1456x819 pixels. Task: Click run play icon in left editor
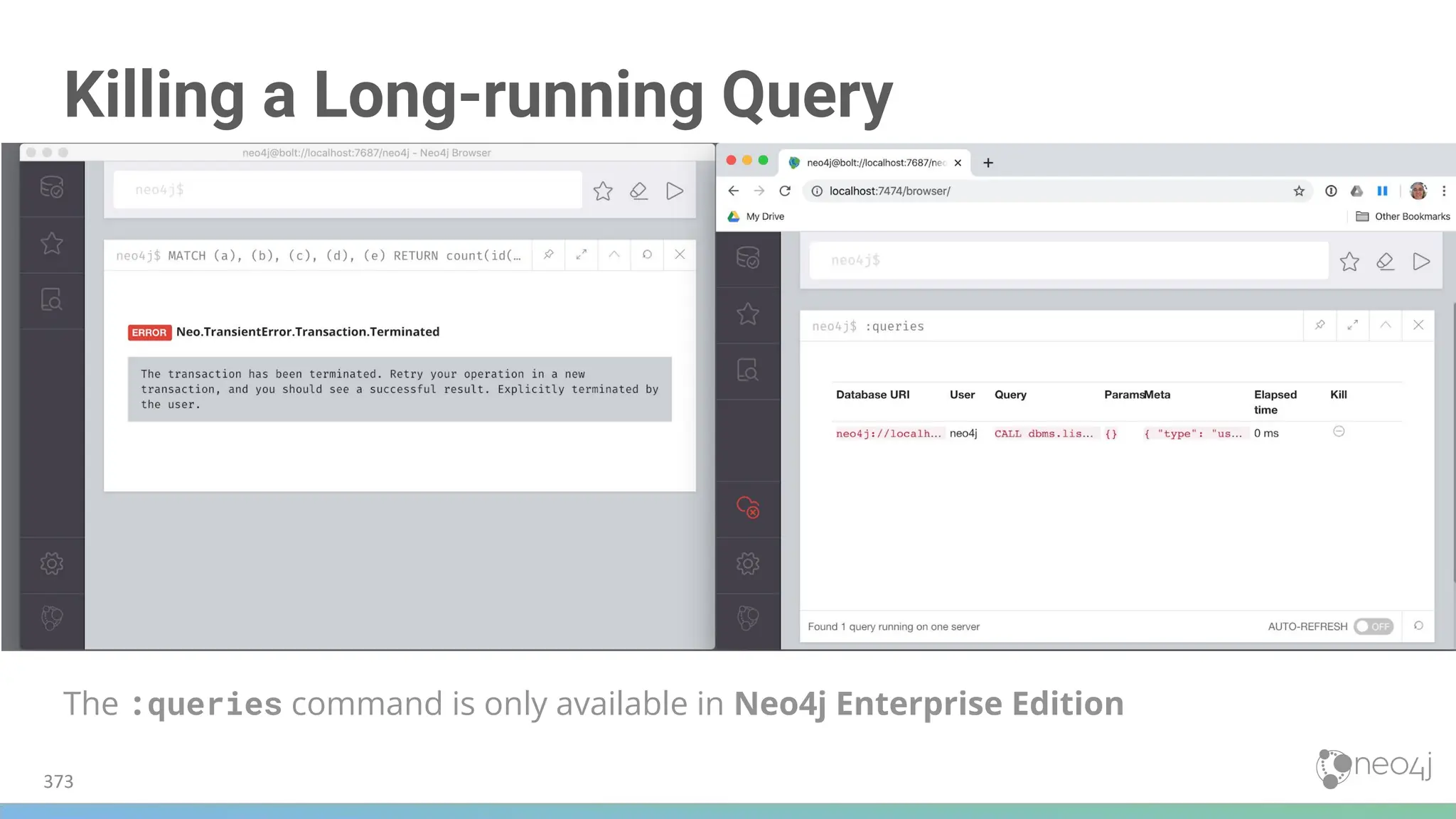click(x=675, y=191)
